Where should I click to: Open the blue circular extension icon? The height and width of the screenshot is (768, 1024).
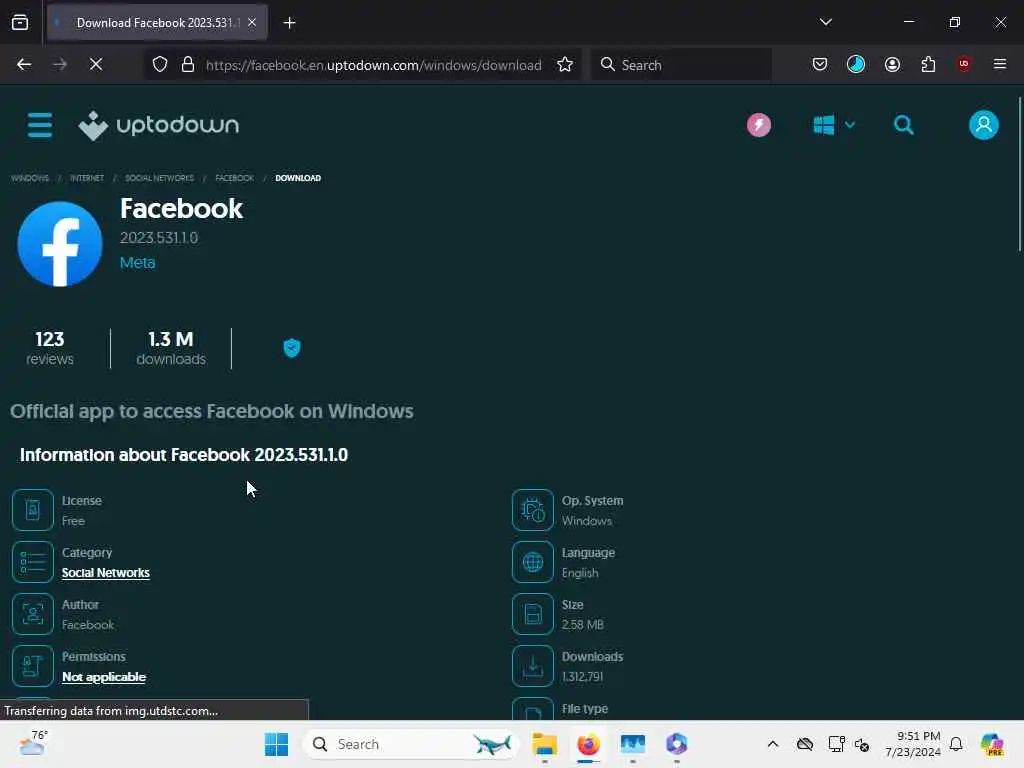(856, 64)
